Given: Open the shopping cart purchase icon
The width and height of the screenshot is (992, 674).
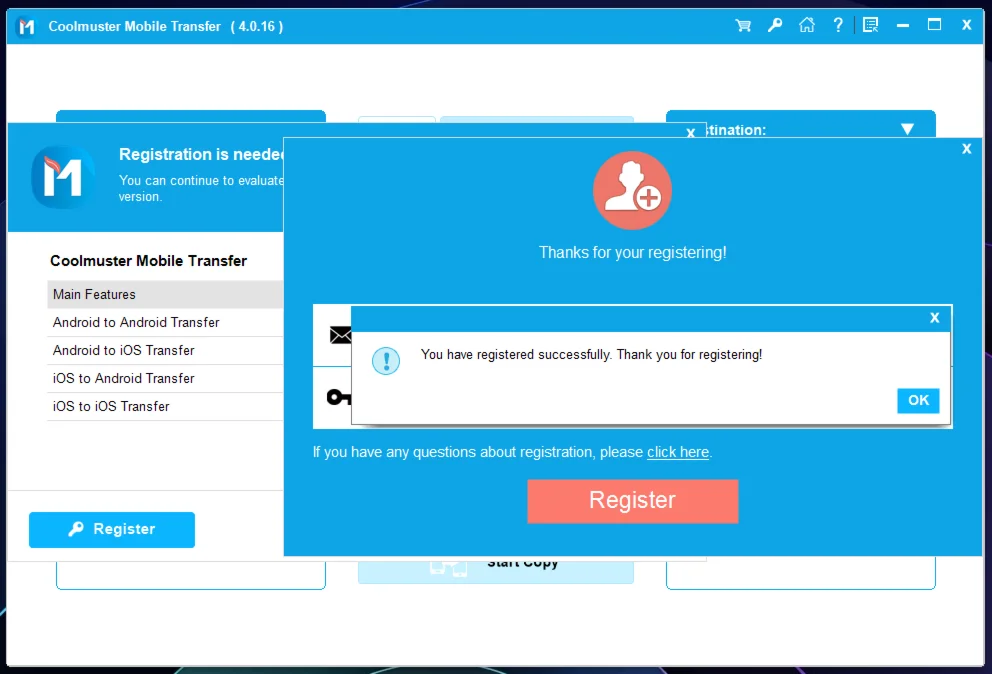Looking at the screenshot, I should [x=743, y=25].
